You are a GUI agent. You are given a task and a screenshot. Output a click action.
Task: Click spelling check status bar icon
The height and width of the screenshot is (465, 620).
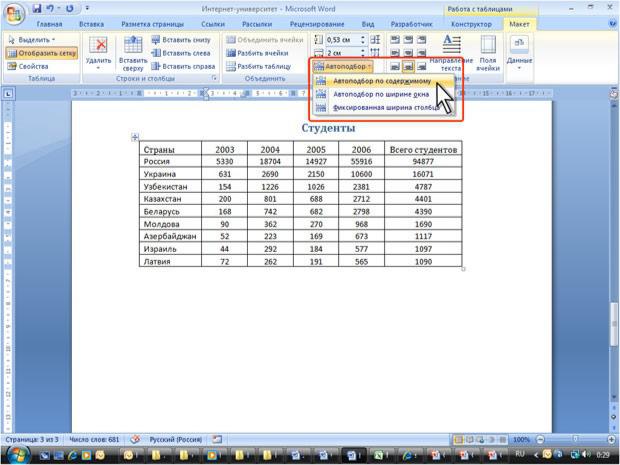coord(135,439)
